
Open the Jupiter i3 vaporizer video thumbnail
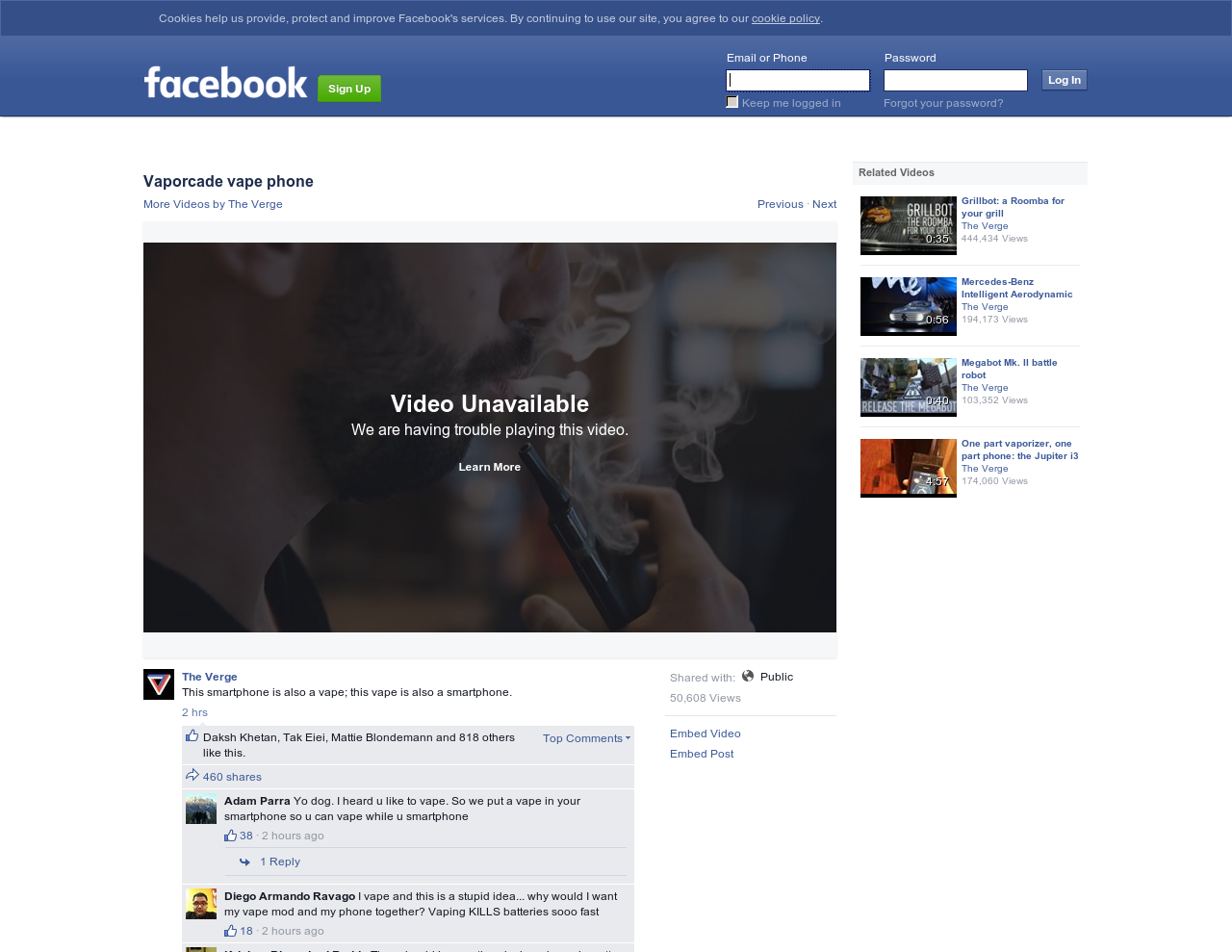[909, 468]
